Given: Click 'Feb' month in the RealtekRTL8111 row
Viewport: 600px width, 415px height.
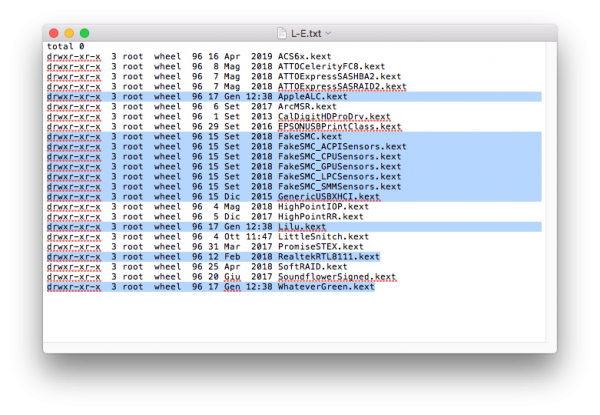Looking at the screenshot, I should click(x=232, y=257).
